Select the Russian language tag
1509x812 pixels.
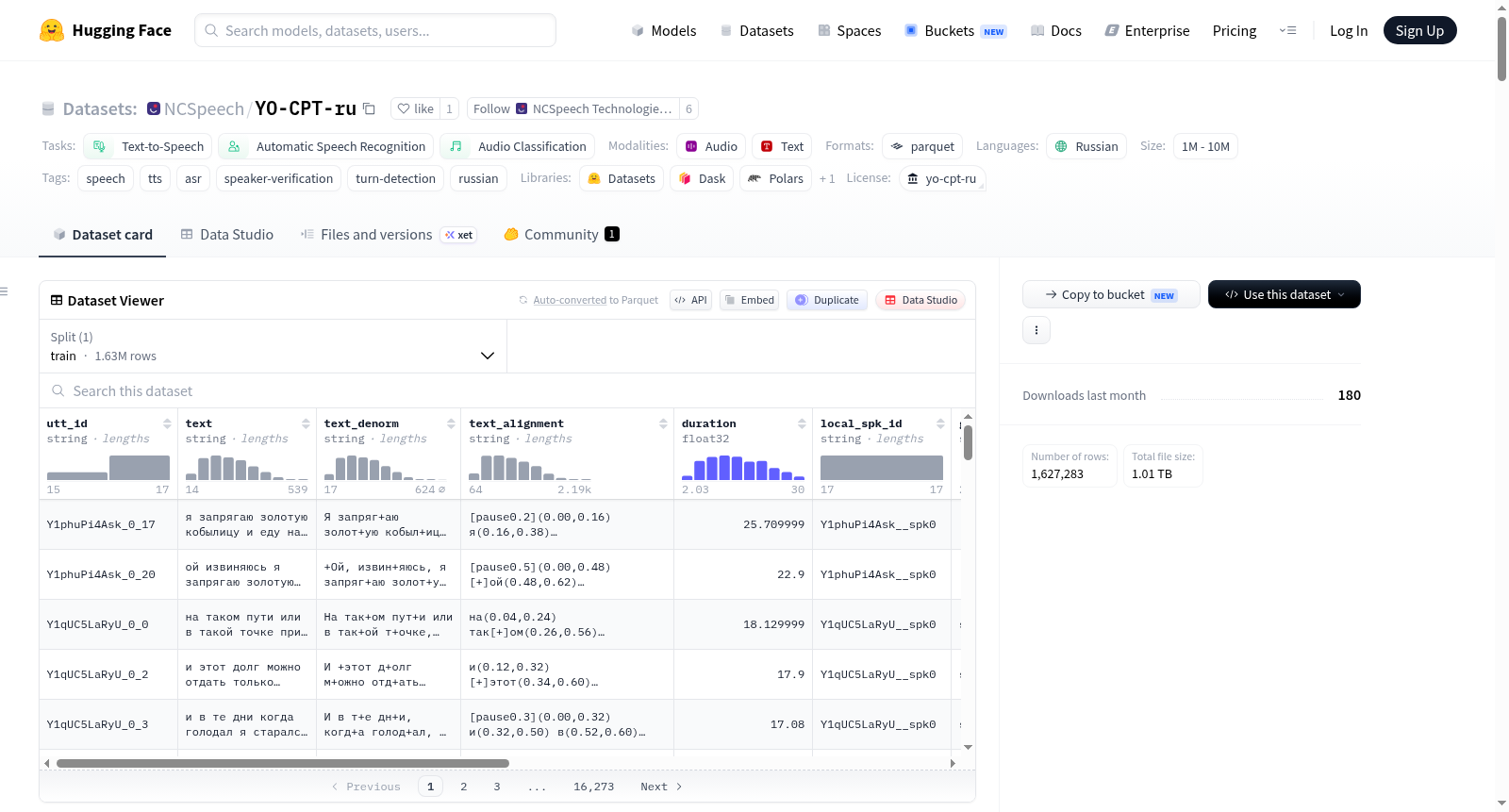pos(1086,146)
